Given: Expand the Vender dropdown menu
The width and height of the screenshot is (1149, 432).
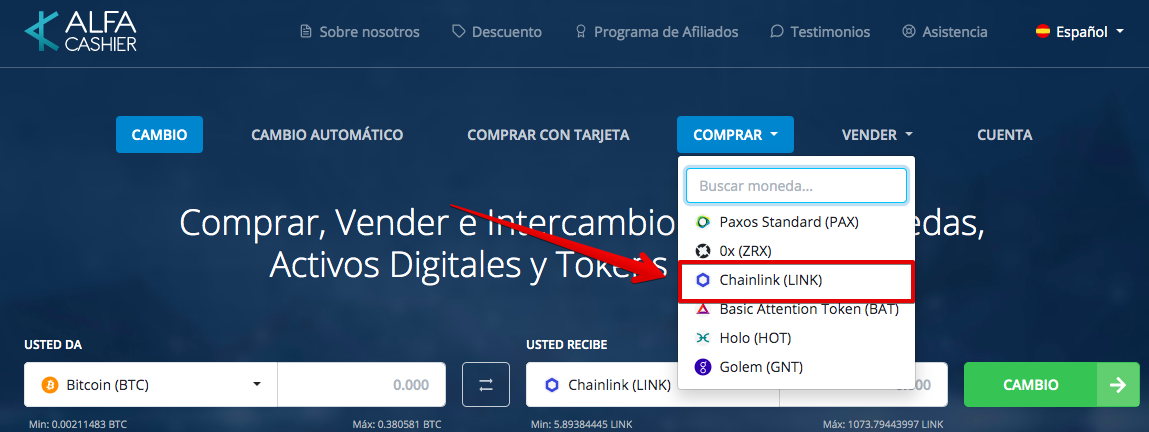Looking at the screenshot, I should [x=877, y=135].
